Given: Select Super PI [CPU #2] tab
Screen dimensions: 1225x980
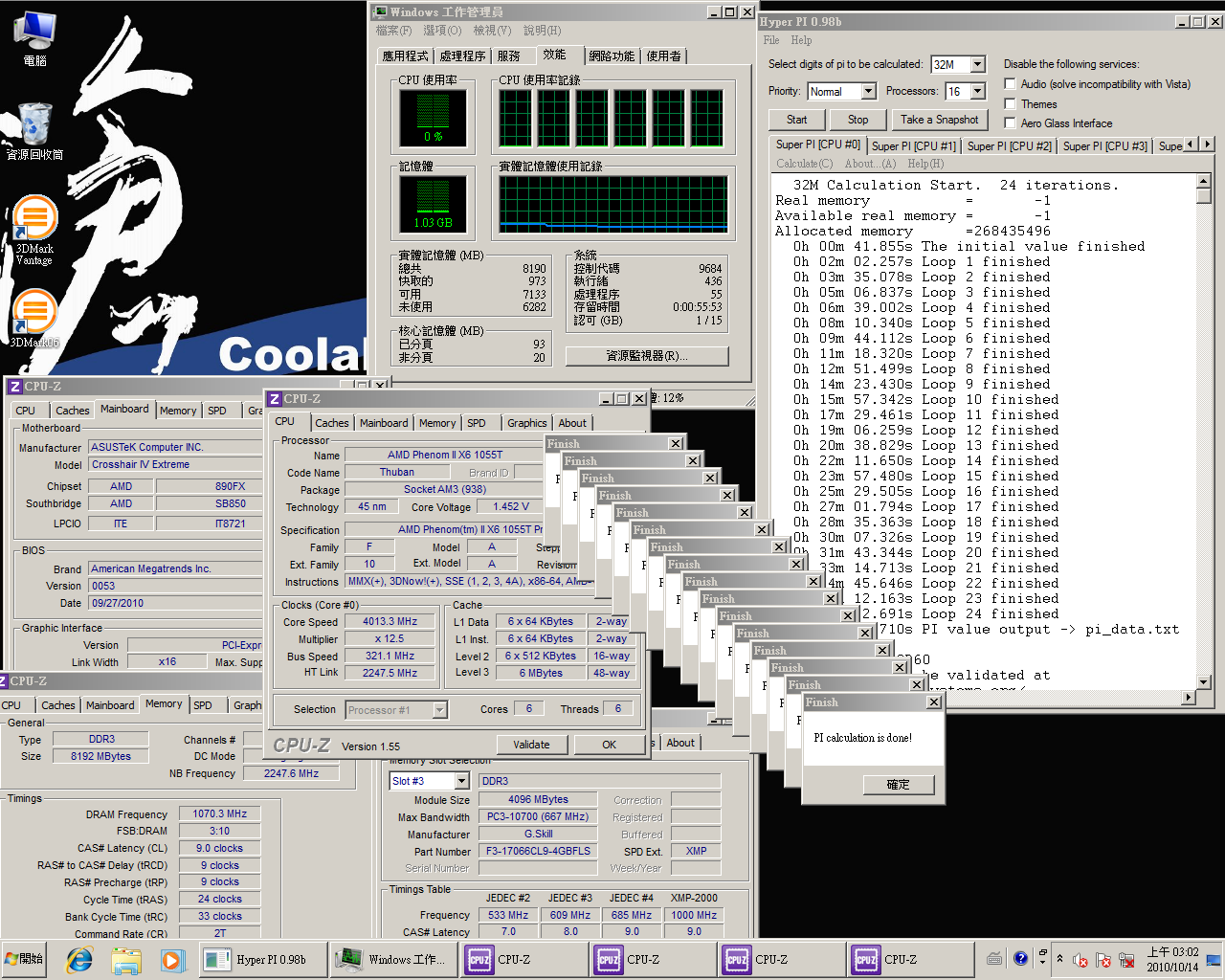Looking at the screenshot, I should coord(1009,145).
